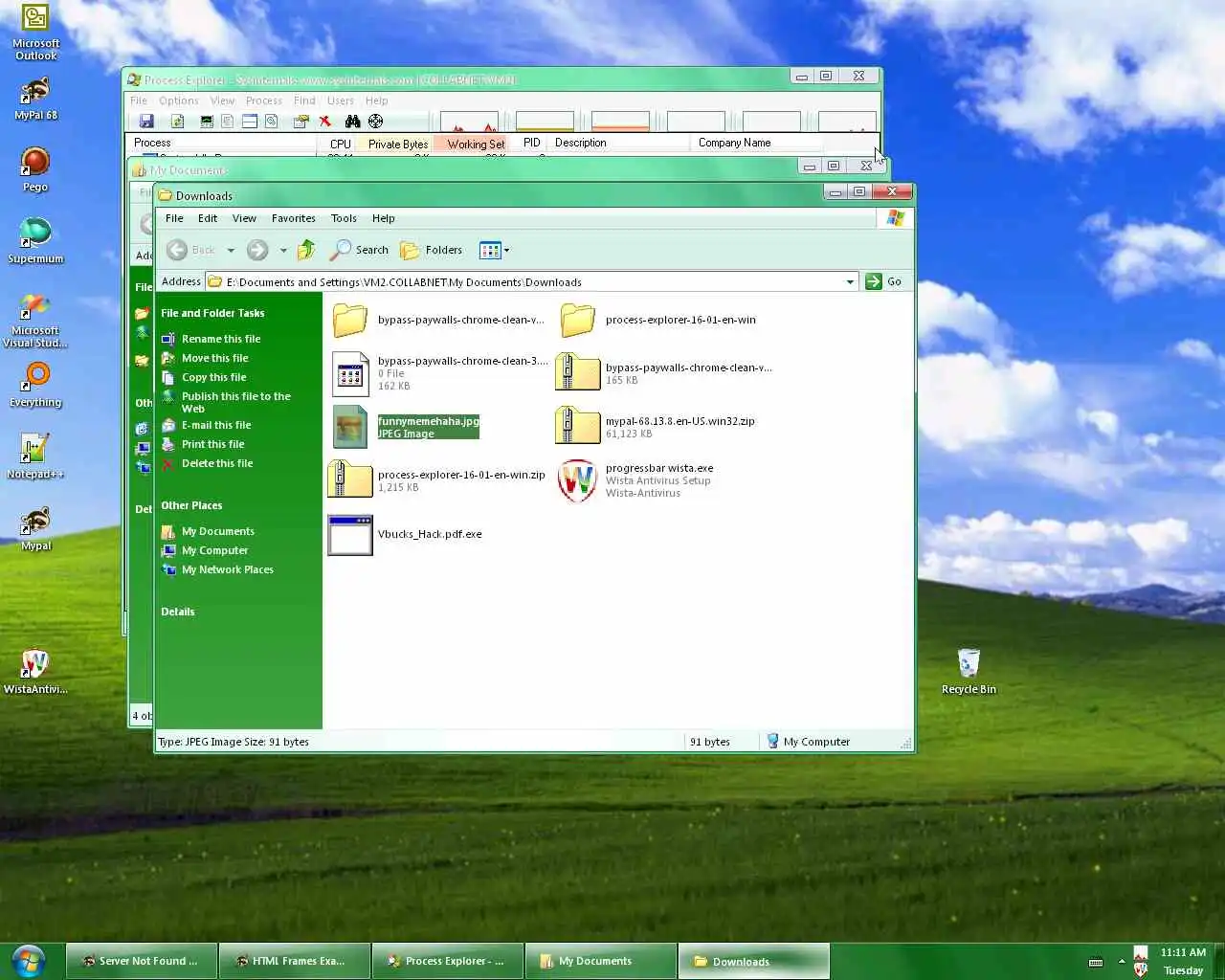
Task: Open My Network Places link
Action: [228, 569]
